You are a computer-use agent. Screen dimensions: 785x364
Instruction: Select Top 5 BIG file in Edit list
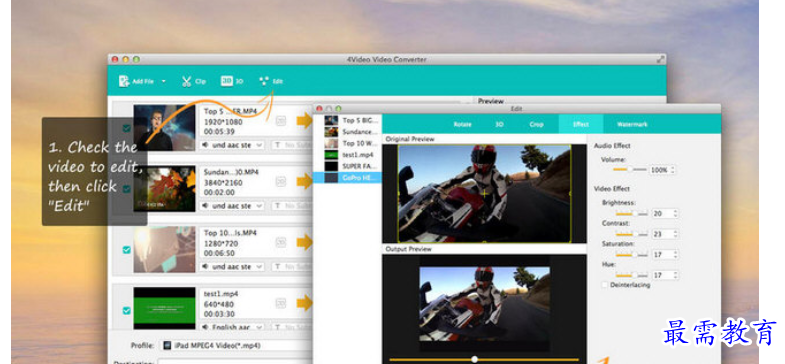347,120
